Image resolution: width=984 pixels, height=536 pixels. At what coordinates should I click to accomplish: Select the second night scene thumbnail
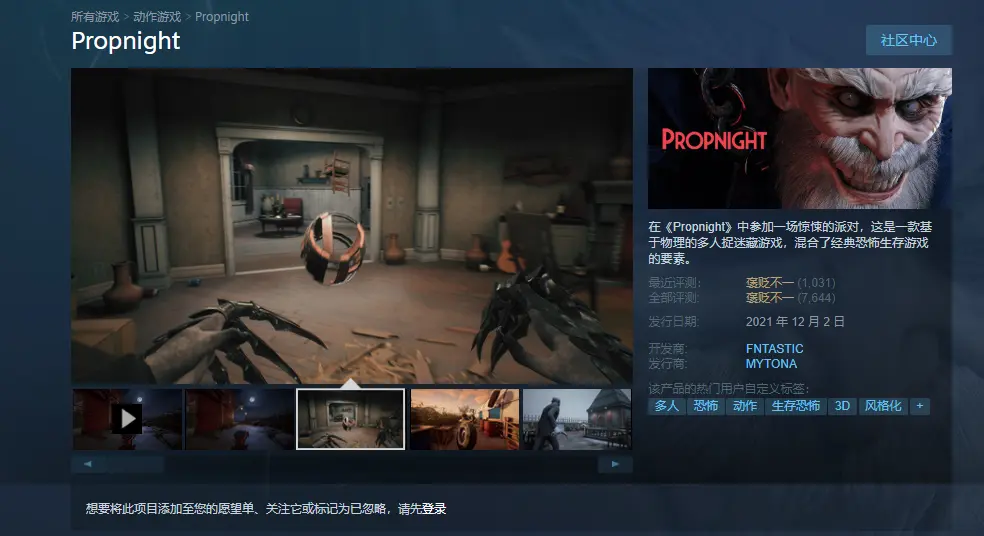click(x=240, y=419)
